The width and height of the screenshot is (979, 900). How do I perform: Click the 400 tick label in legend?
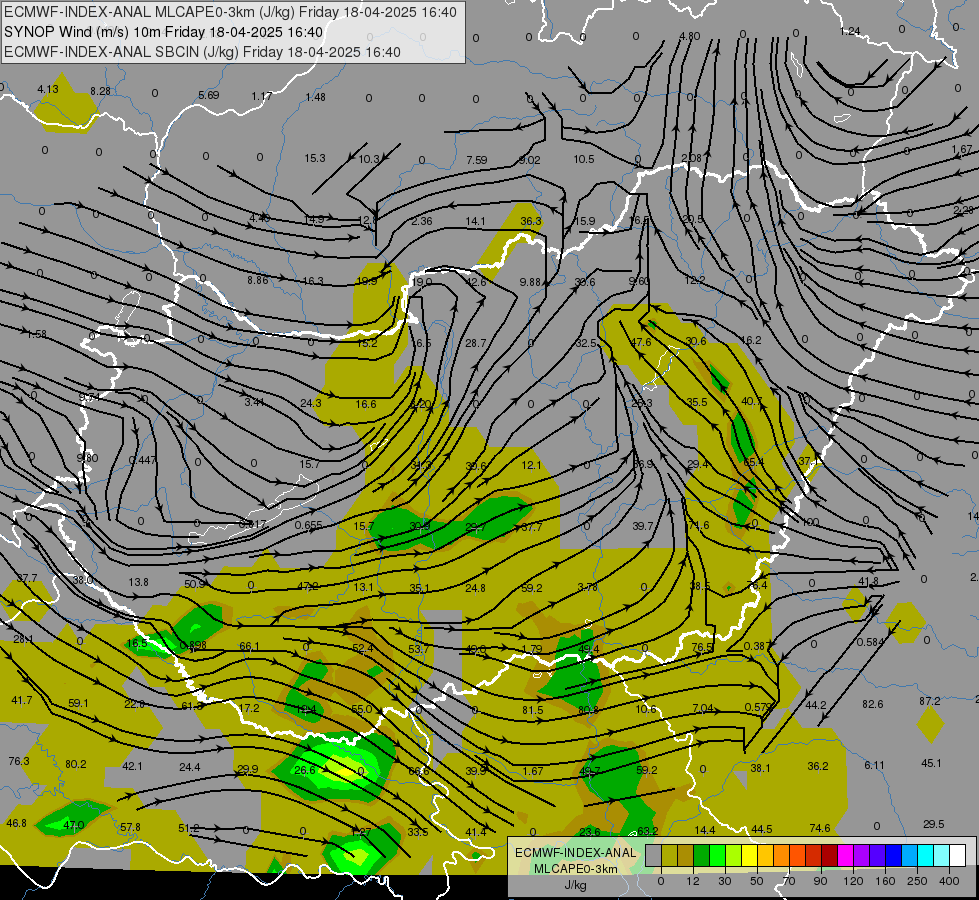(949, 881)
